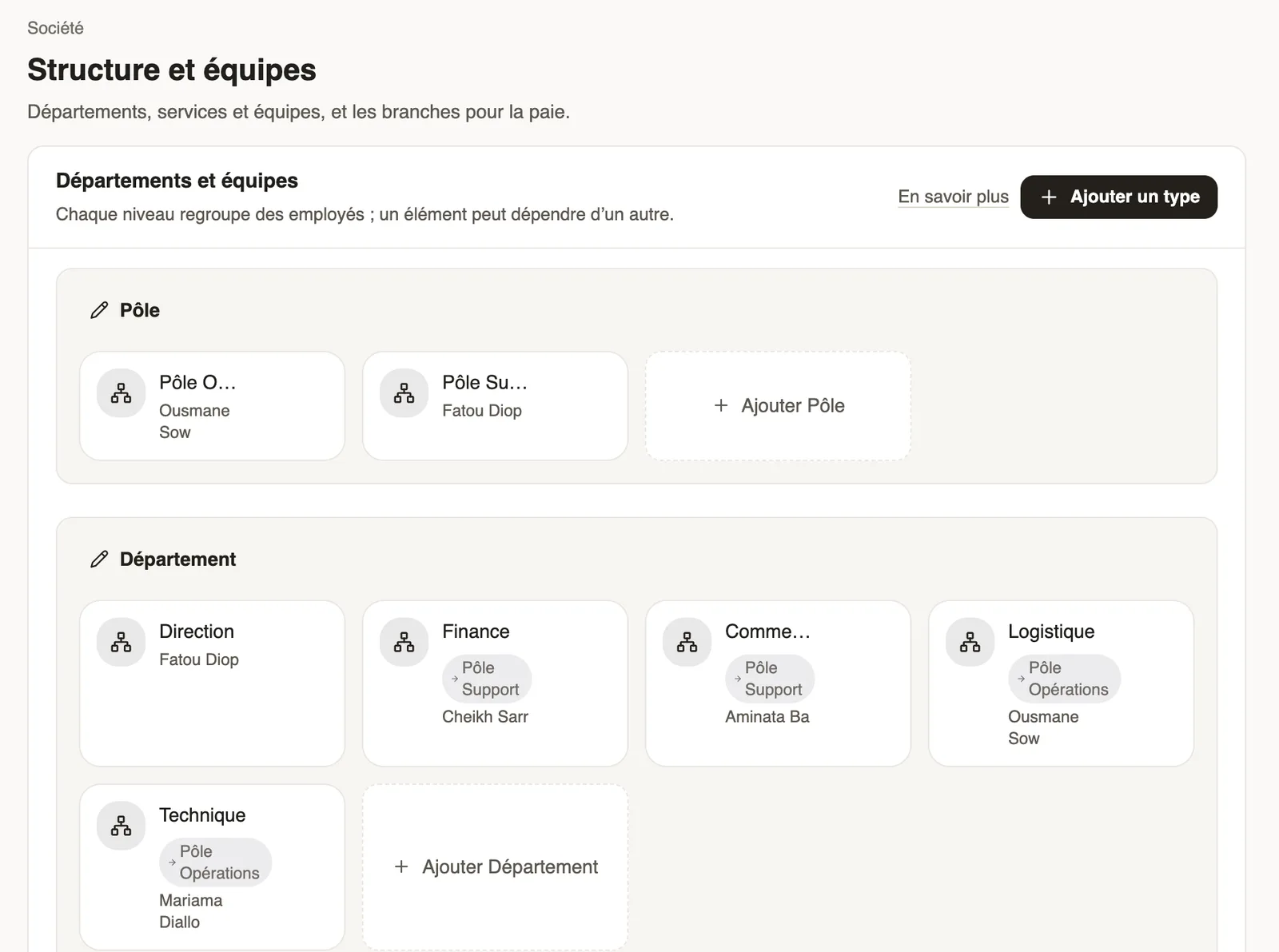Click the org chart icon on Pôle Su… card

tap(404, 392)
